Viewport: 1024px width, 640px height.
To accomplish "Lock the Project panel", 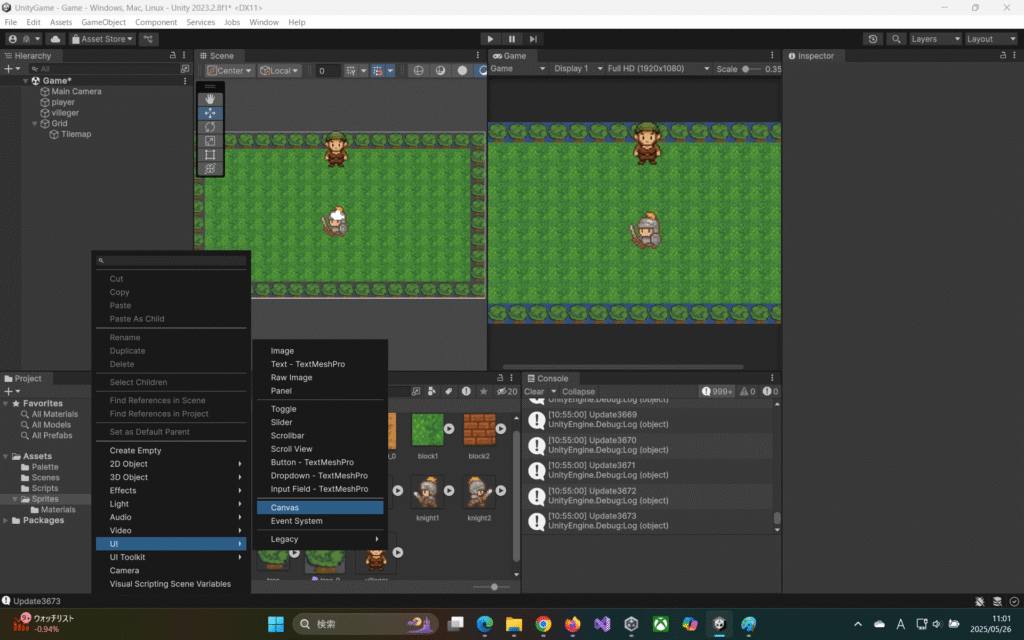I will click(x=500, y=378).
